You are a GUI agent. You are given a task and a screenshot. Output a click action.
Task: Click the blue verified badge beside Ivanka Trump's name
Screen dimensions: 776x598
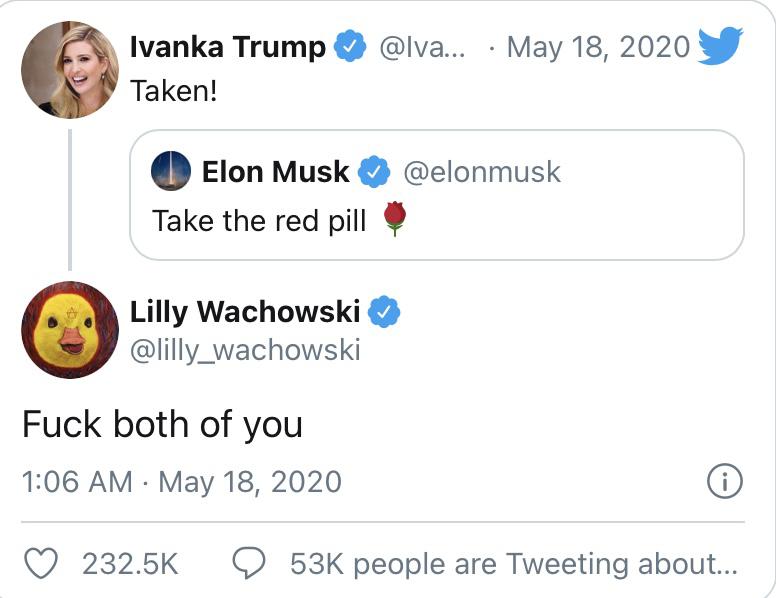(x=349, y=47)
